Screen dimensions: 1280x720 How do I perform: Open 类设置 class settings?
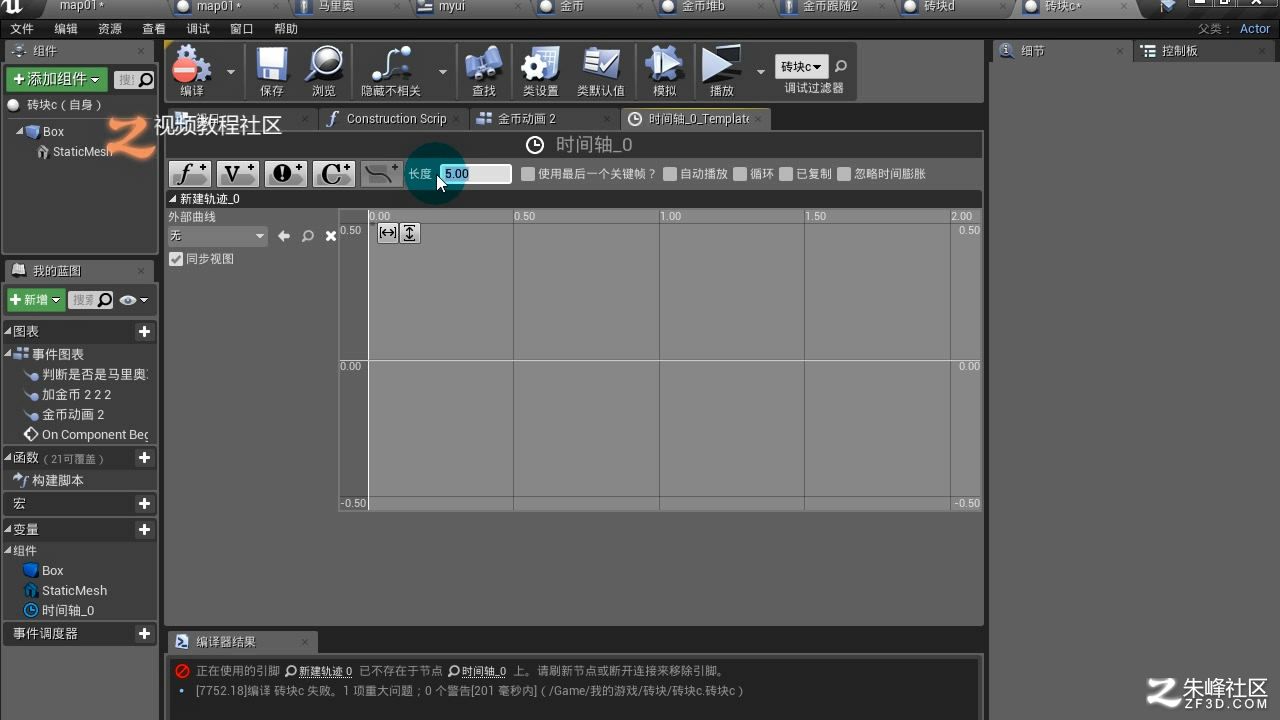tap(540, 71)
